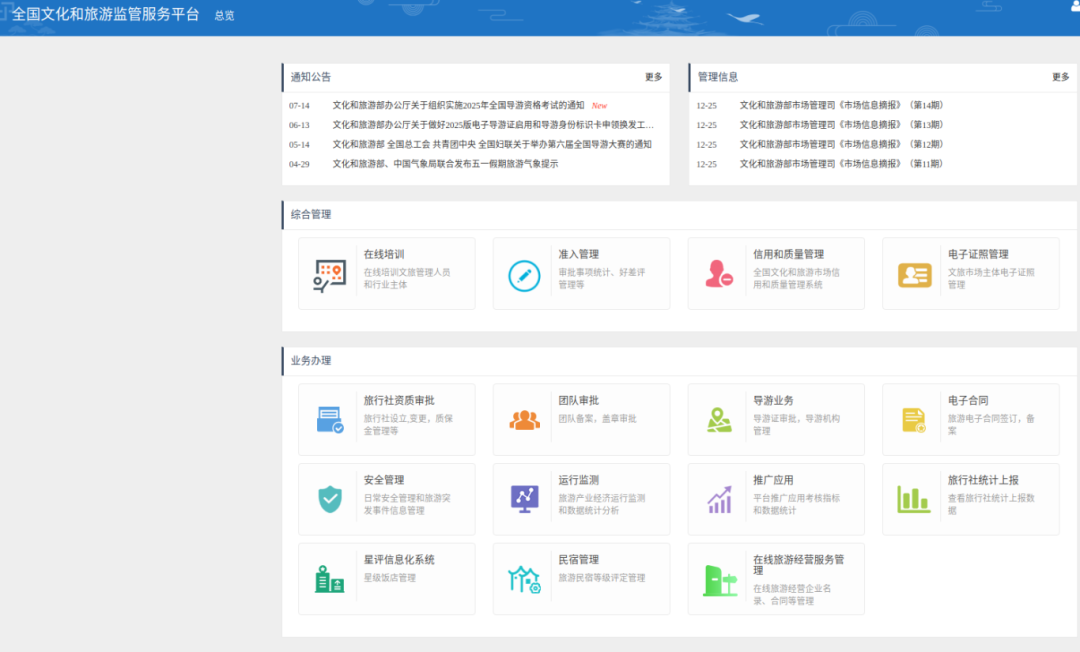This screenshot has width=1080, height=652.
Task: Open 市场信息摘报 第14期 report link
Action: click(x=841, y=105)
